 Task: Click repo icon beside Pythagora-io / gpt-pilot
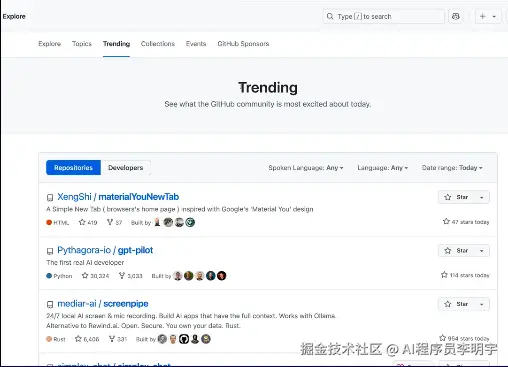(x=50, y=251)
